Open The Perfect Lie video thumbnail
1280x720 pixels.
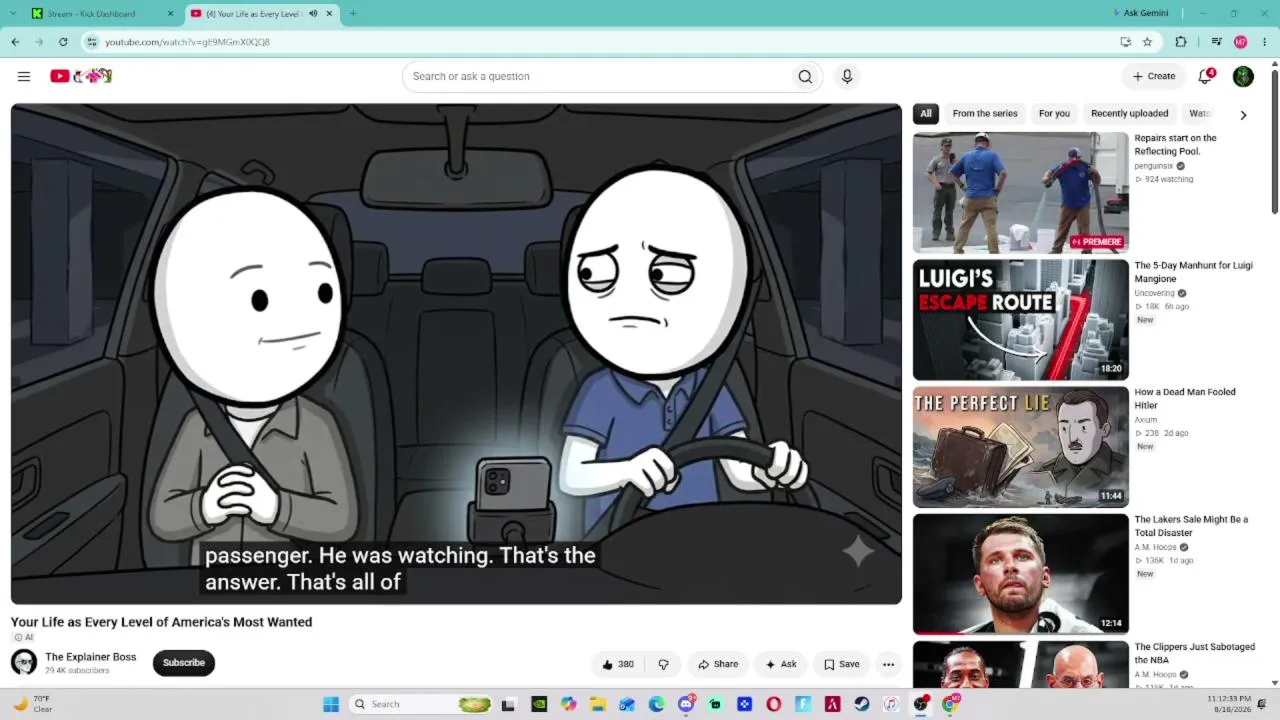[x=1020, y=447]
